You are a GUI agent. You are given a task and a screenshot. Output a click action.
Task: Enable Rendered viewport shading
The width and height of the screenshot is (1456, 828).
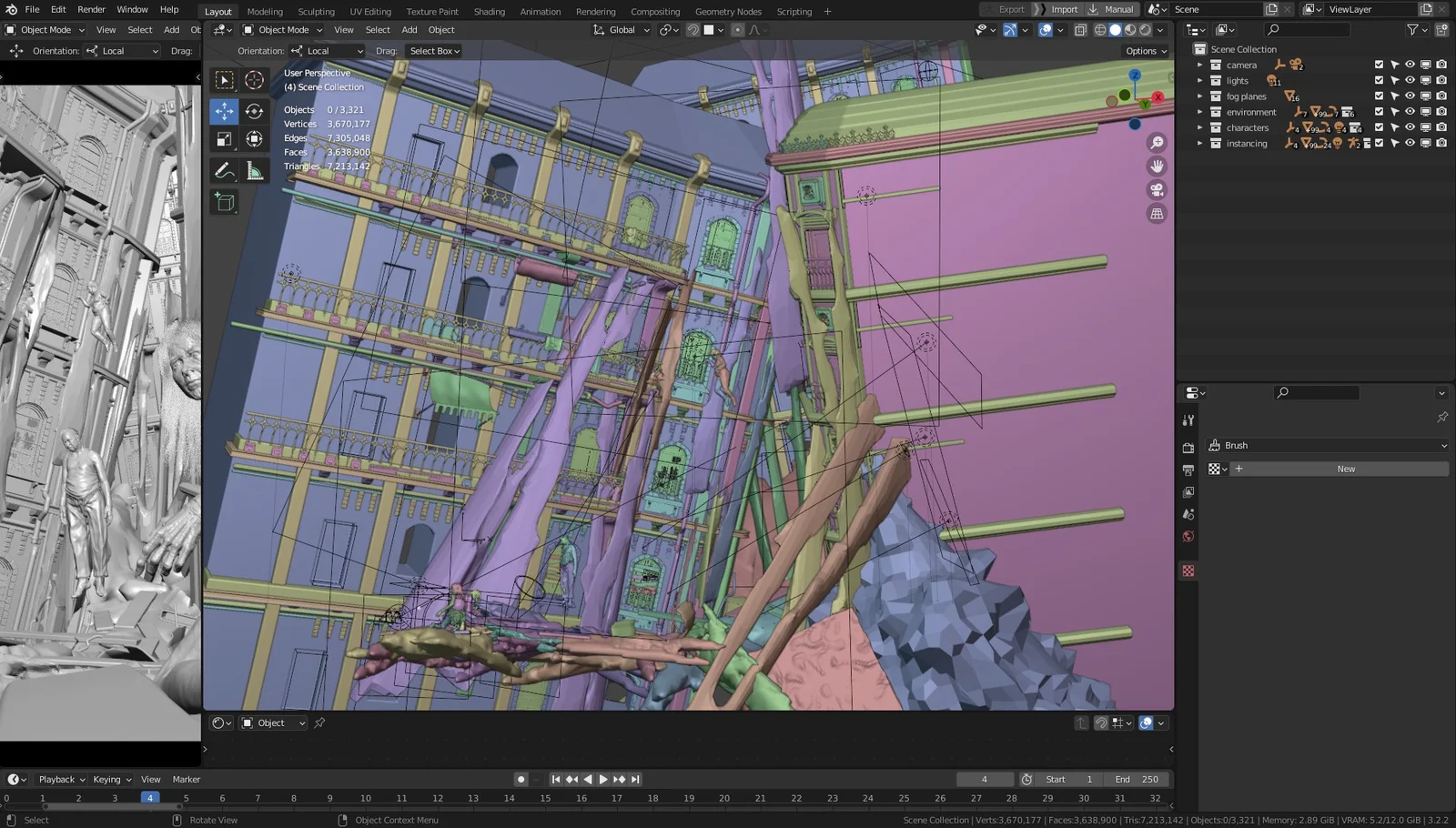(1145, 30)
